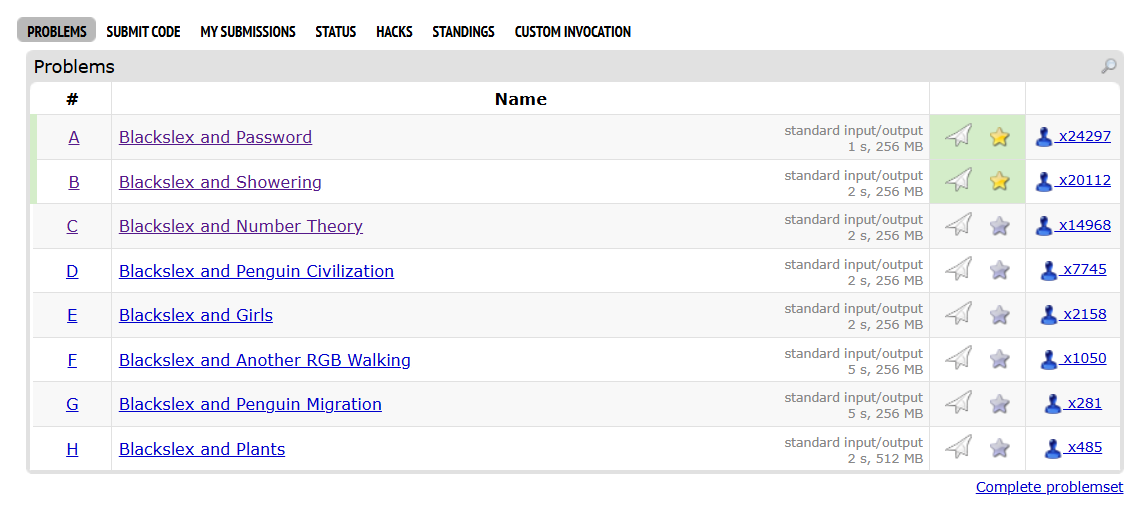1136x508 pixels.
Task: Open Blackslex and Girls problem
Action: (196, 315)
